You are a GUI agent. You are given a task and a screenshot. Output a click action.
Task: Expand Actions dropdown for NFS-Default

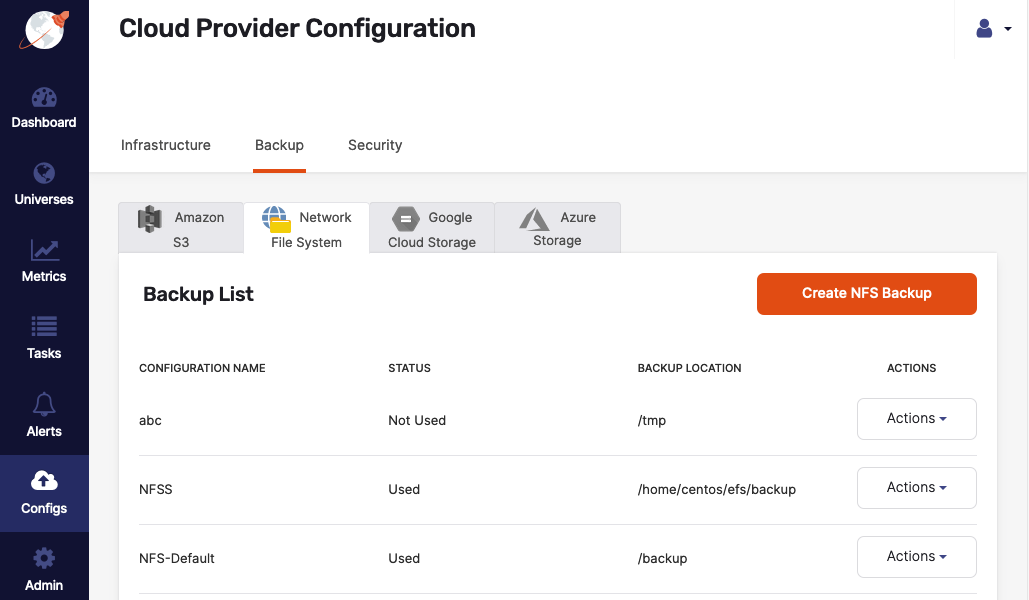point(916,557)
